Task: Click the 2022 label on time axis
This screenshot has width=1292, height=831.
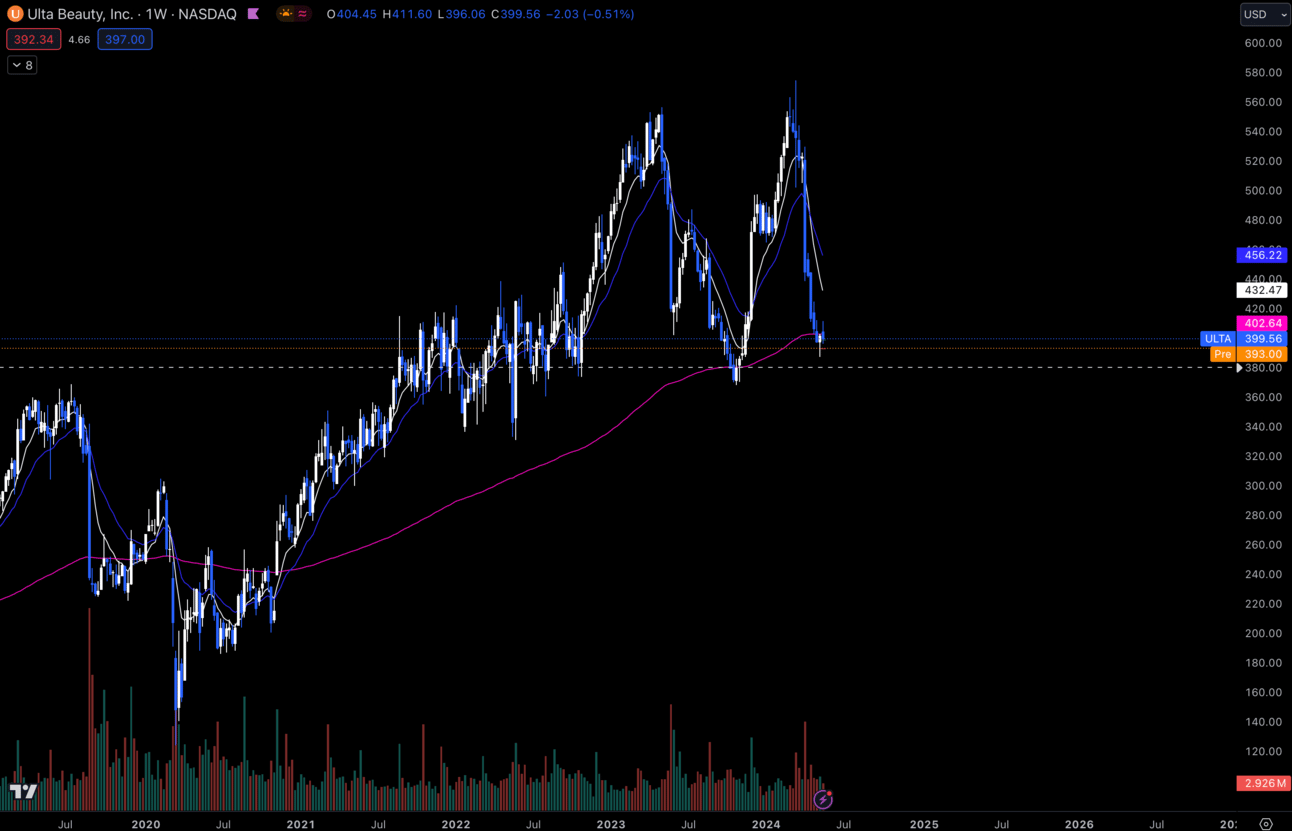Action: click(x=456, y=824)
